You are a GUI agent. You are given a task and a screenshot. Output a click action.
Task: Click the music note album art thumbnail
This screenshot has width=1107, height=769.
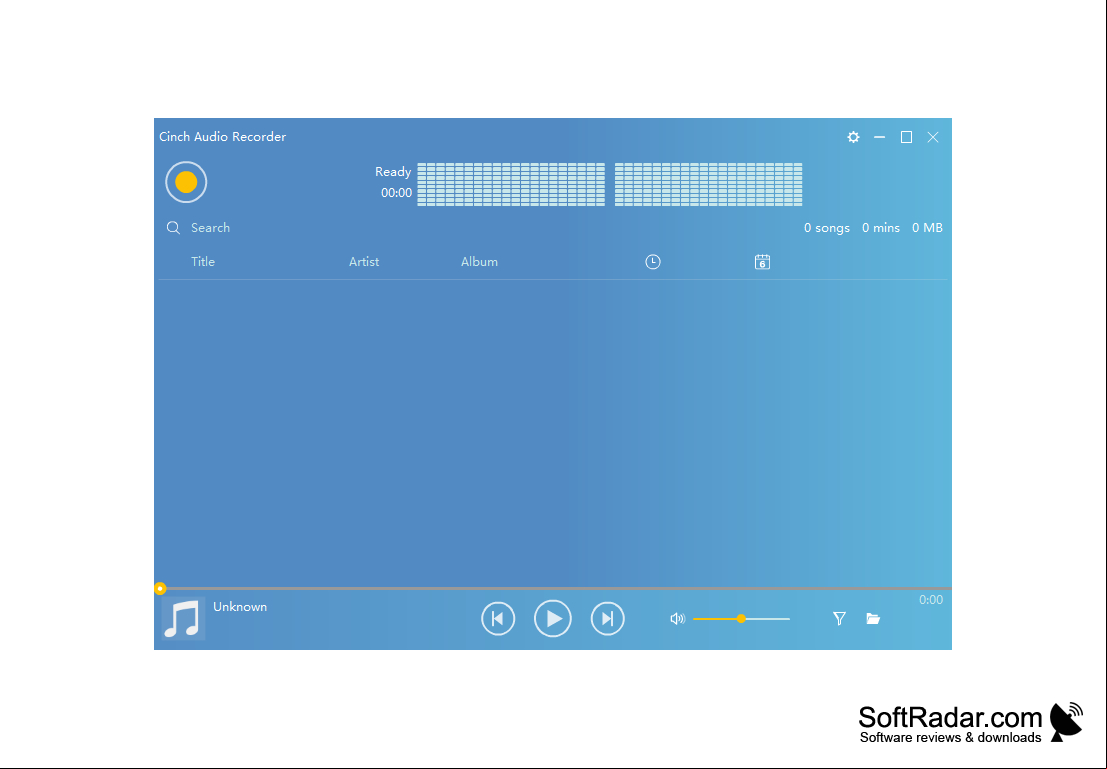point(184,619)
